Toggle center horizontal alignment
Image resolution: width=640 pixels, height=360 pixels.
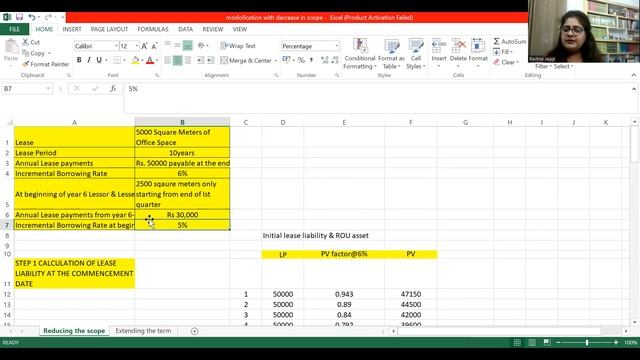coord(178,60)
